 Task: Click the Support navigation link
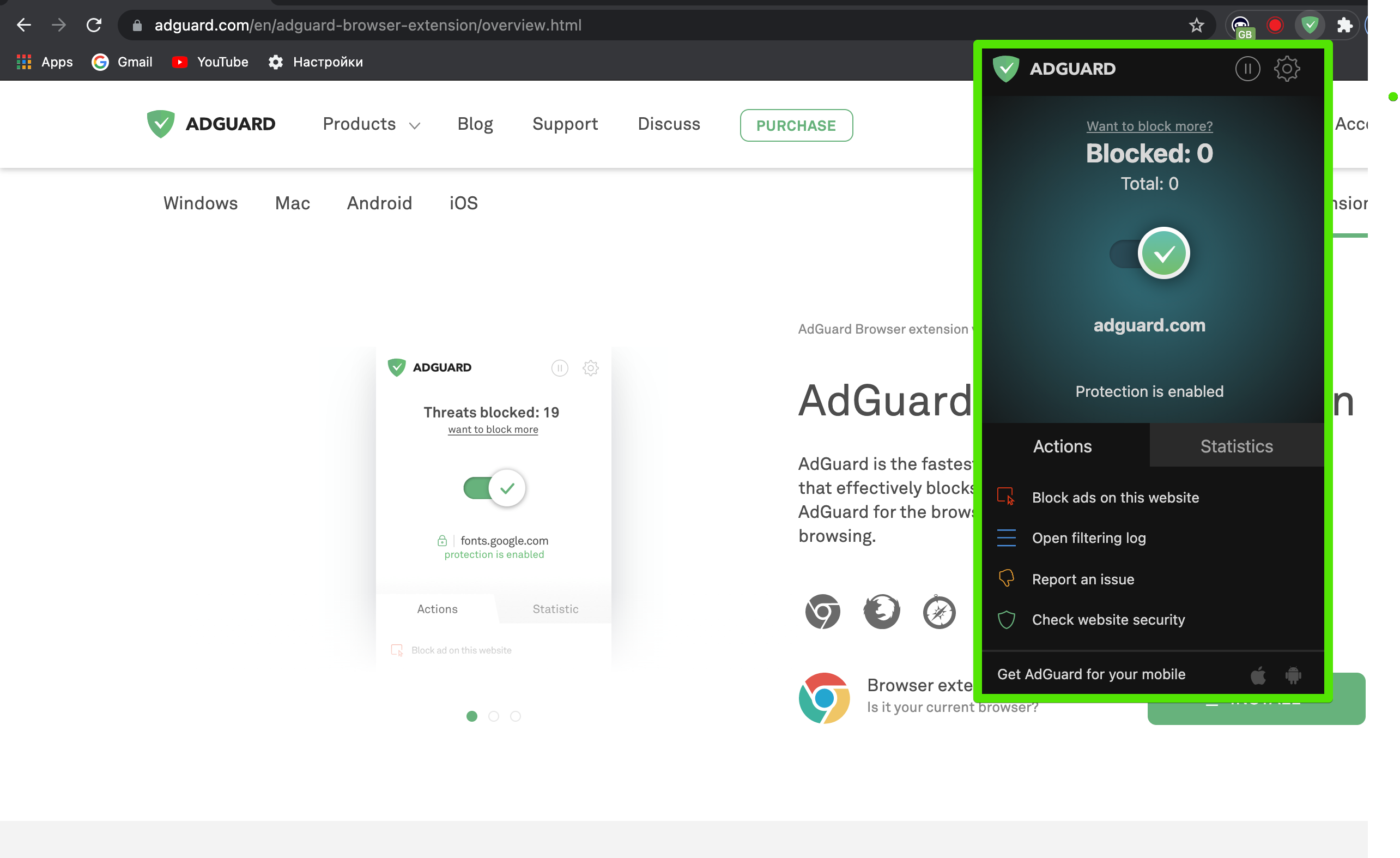pyautogui.click(x=565, y=124)
